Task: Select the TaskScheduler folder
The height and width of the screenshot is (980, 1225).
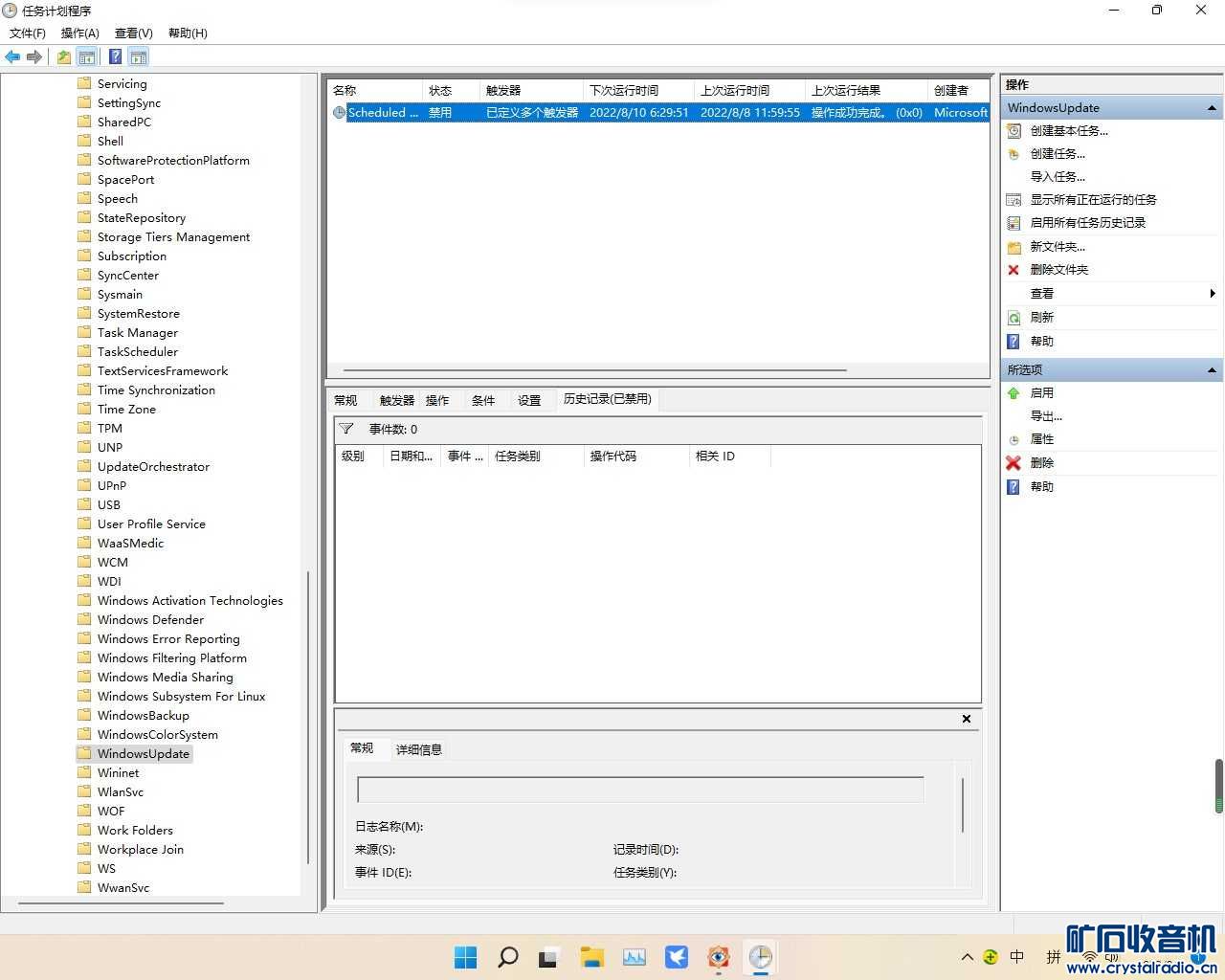Action: tap(137, 351)
